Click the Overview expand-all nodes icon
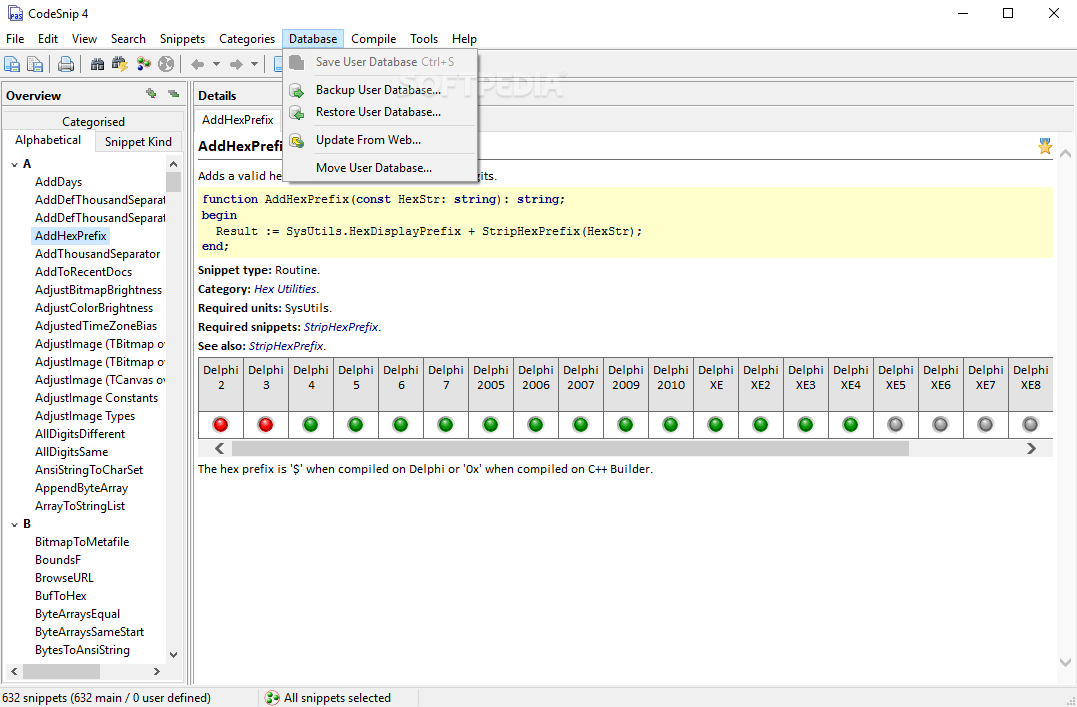1077x707 pixels. 151,94
